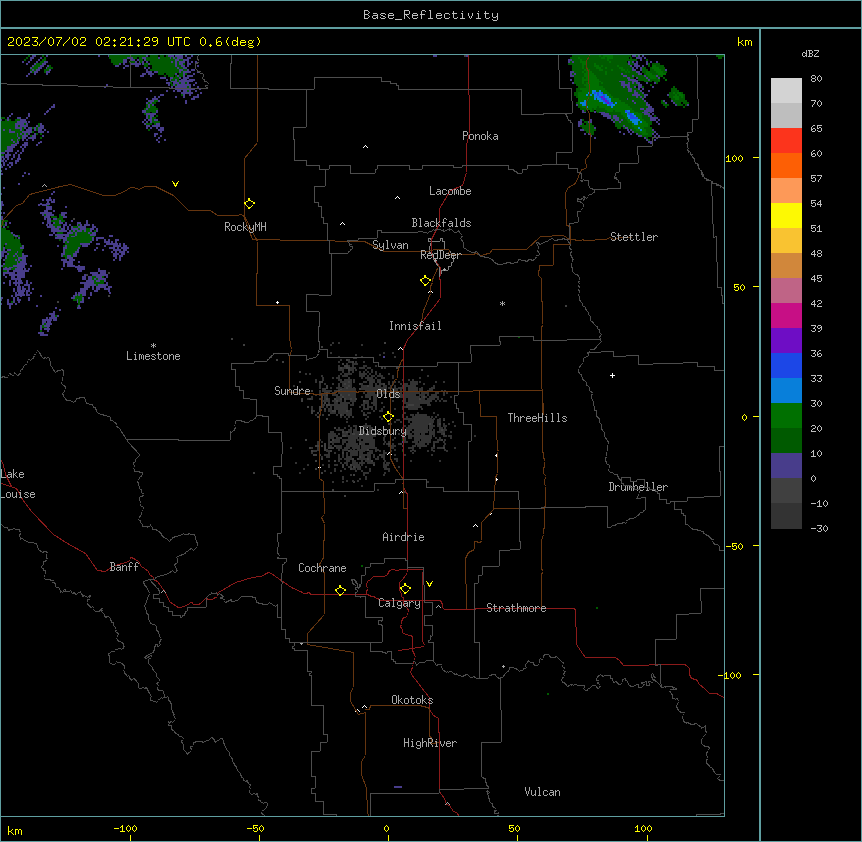The image size is (862, 842).
Task: Click the Ponoka label
Action: coord(480,136)
